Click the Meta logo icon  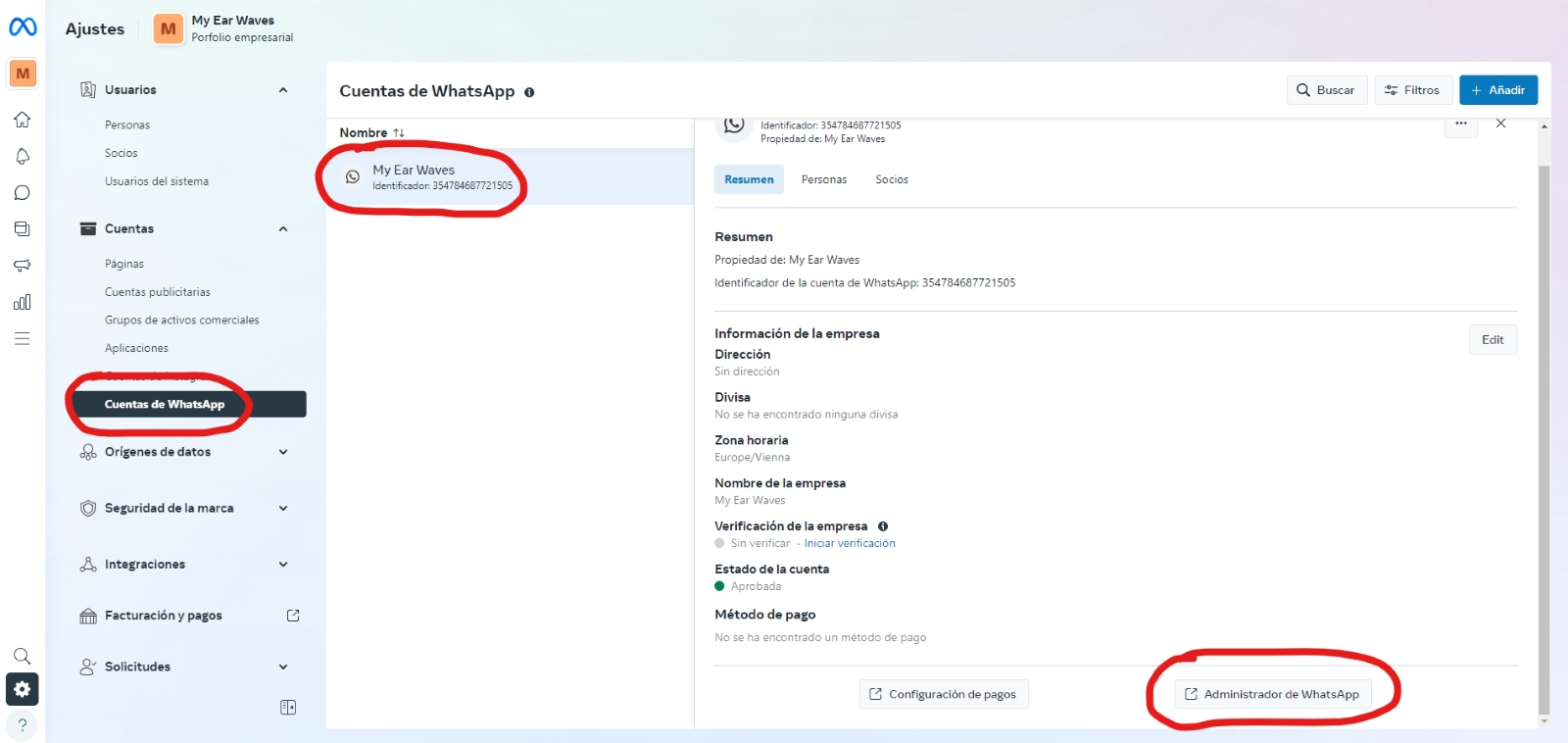[x=23, y=27]
